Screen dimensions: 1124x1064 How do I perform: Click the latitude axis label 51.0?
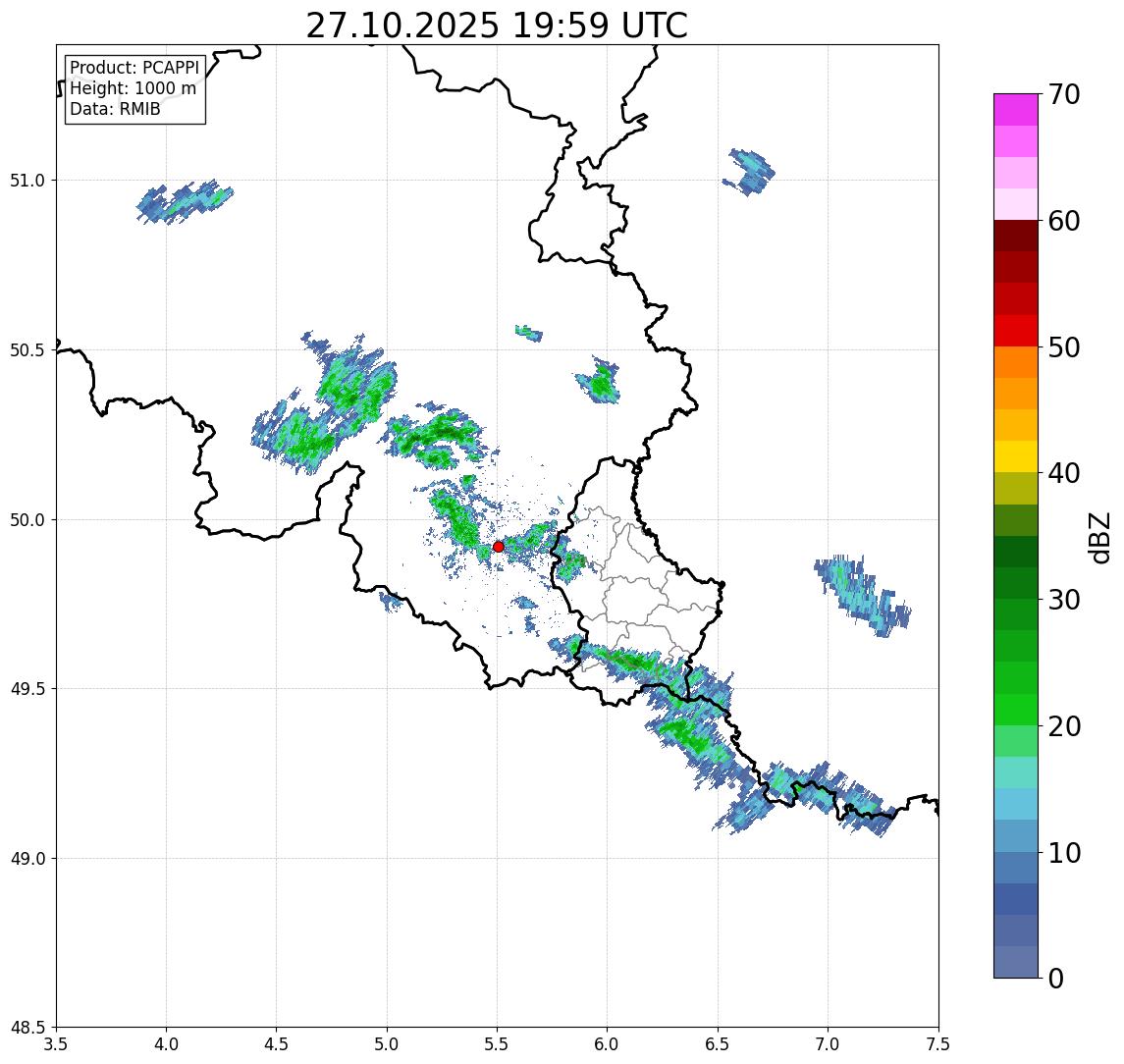27,180
